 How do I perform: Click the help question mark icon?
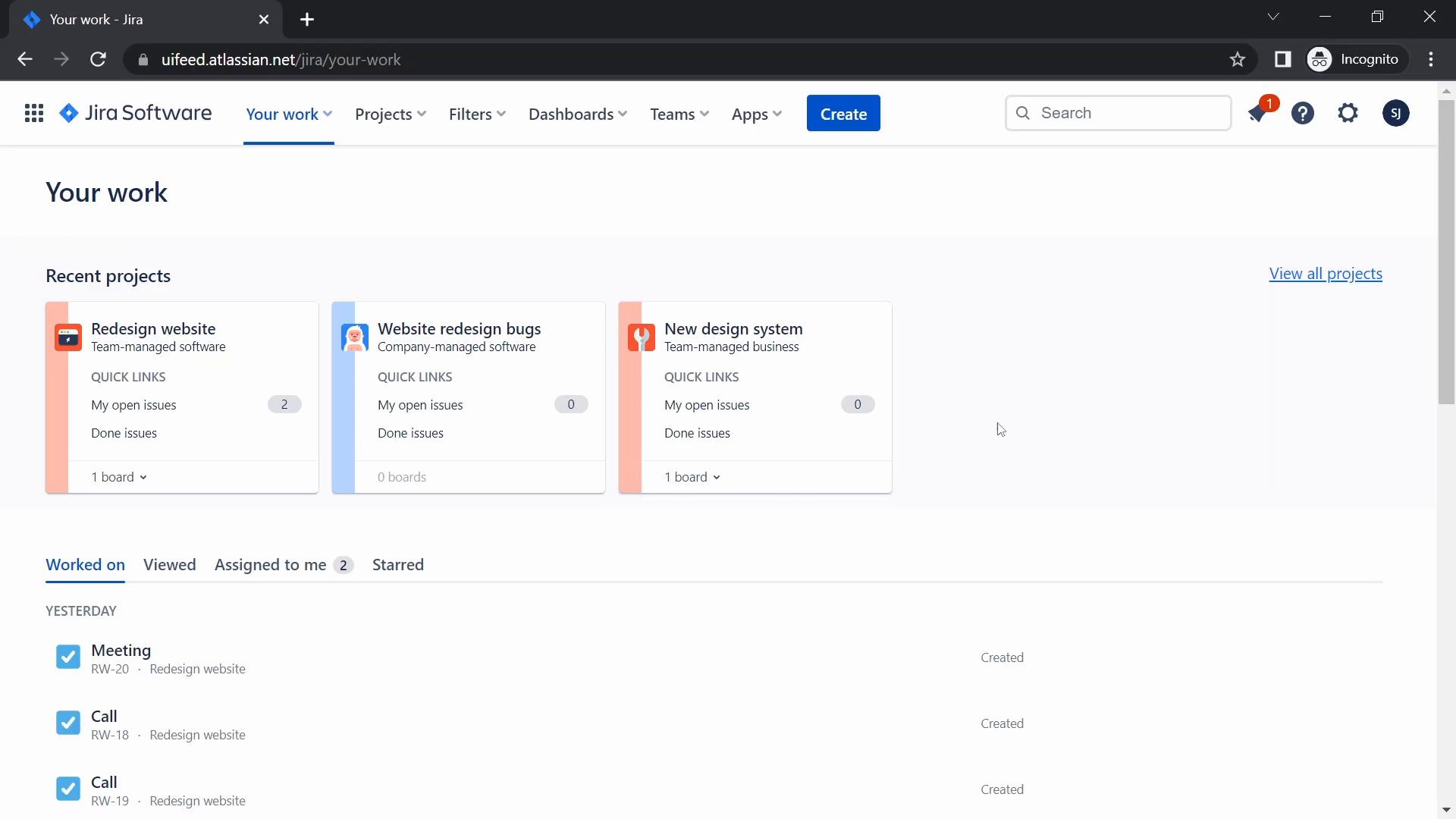click(1303, 113)
